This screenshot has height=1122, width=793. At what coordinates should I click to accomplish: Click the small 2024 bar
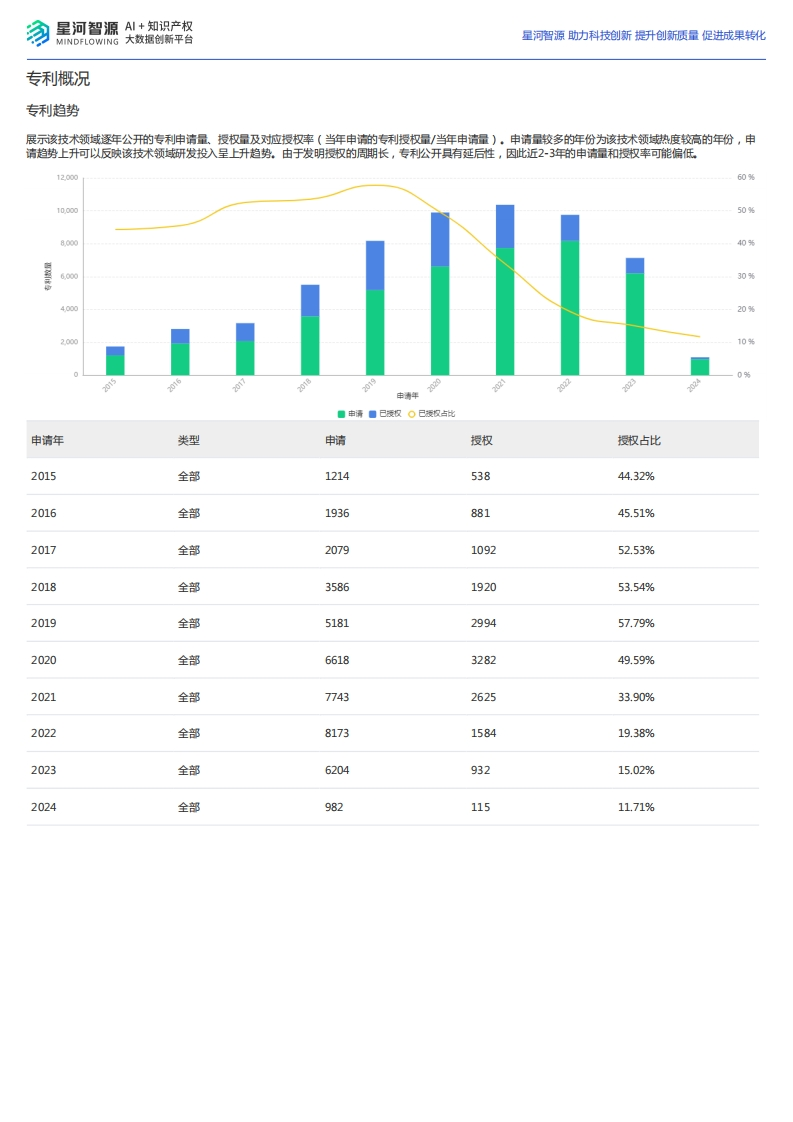[x=700, y=366]
